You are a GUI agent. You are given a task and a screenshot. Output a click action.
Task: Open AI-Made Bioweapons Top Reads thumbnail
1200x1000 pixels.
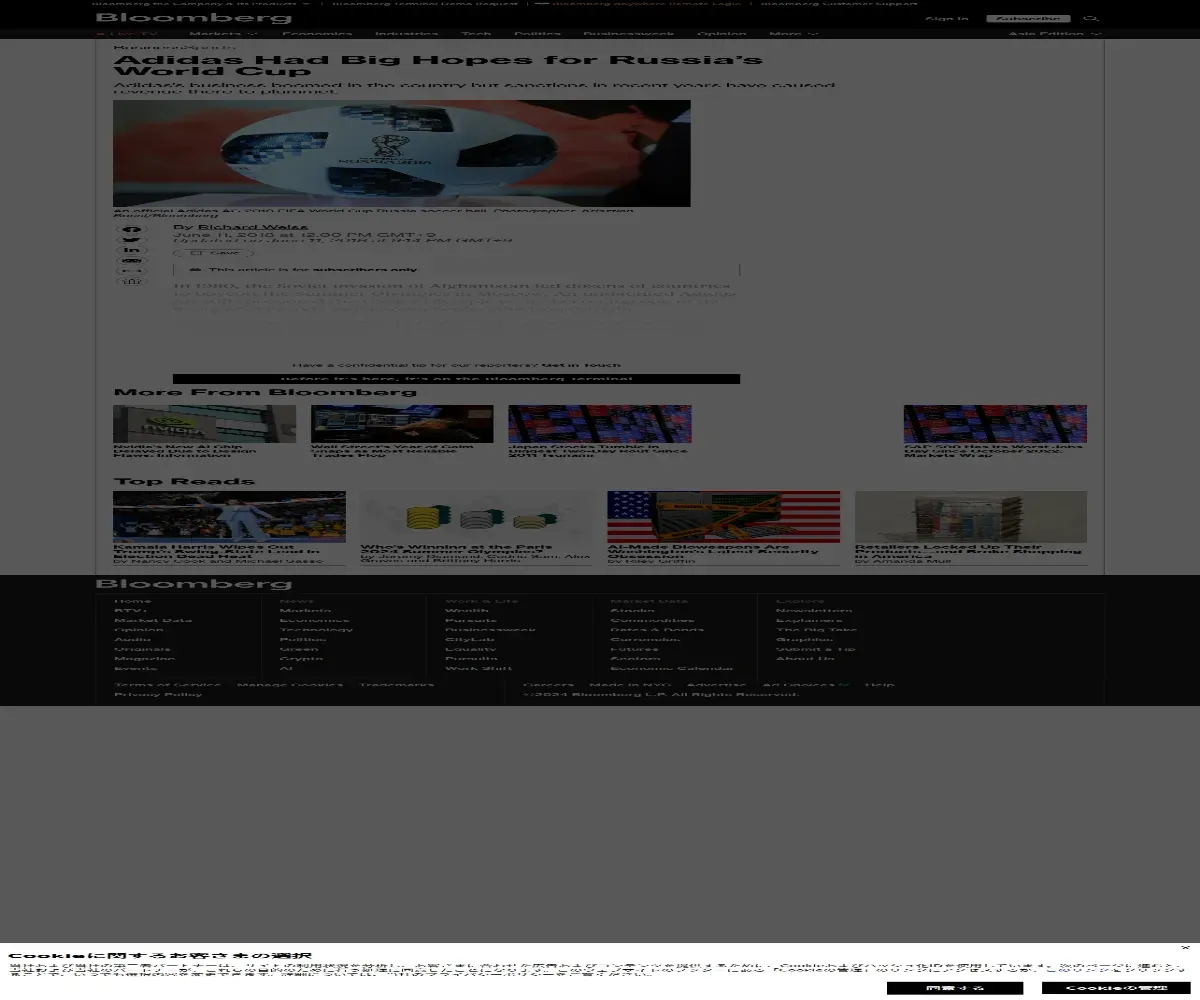tap(724, 517)
